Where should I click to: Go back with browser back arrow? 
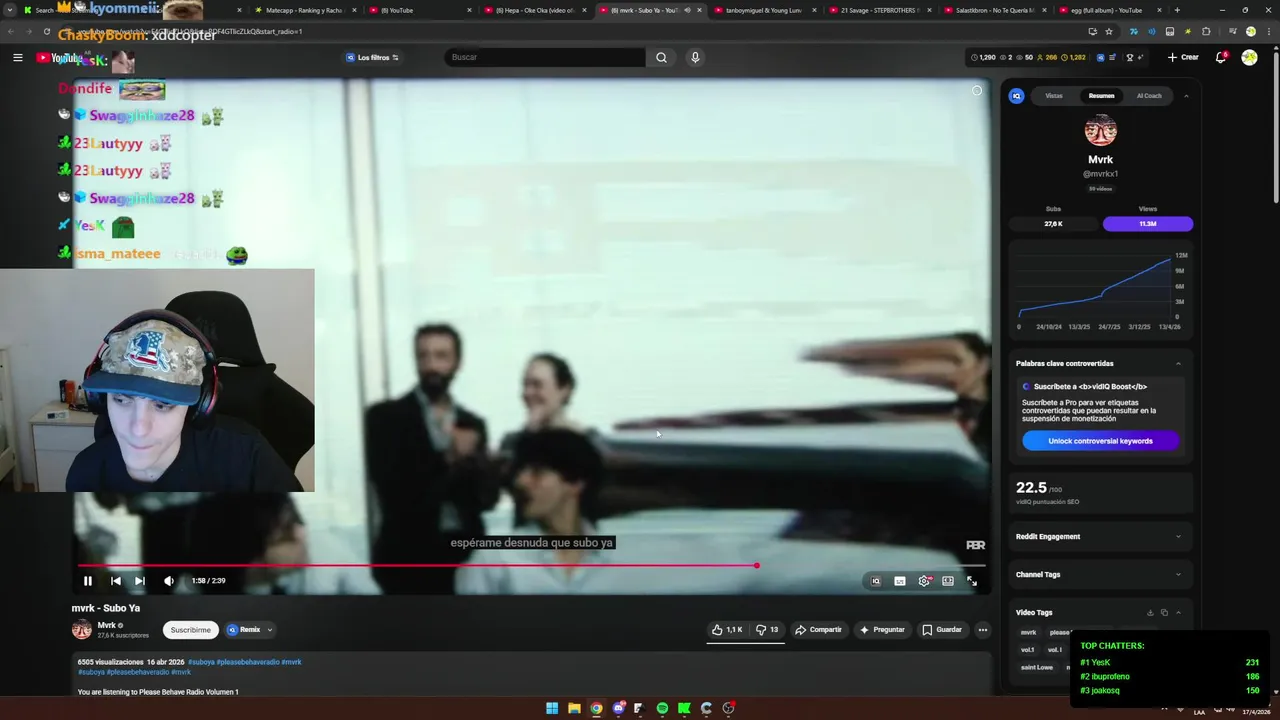(11, 31)
